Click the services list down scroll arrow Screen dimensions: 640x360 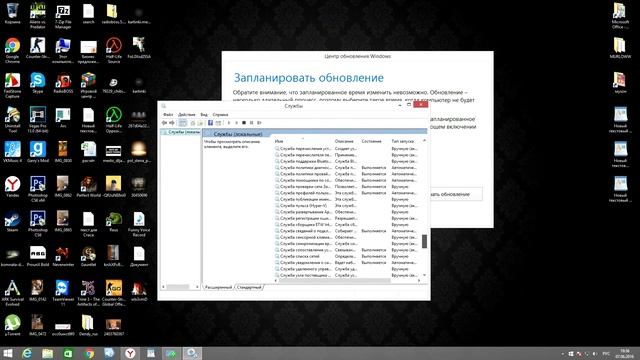point(424,275)
